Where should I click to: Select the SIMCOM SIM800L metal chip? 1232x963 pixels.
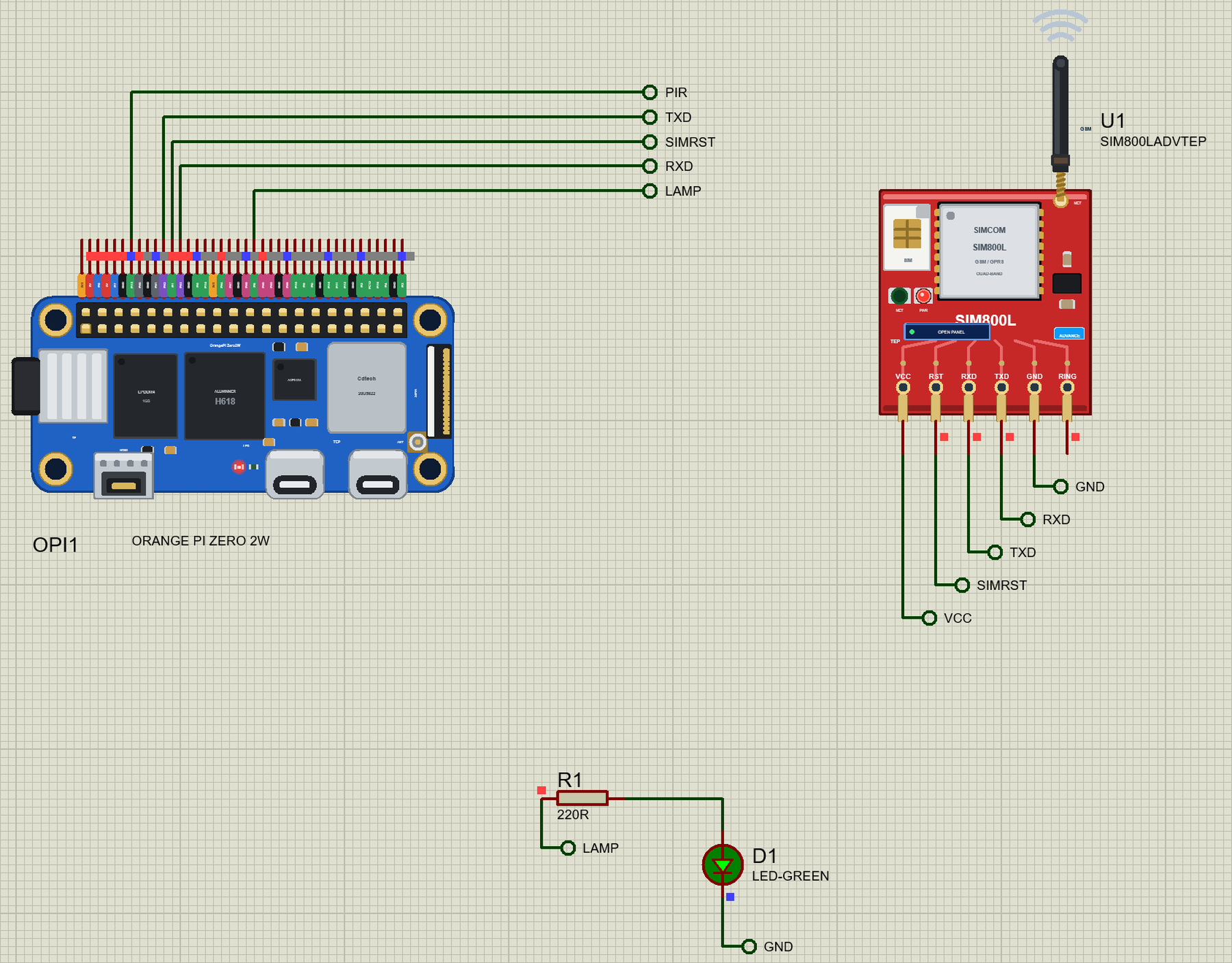tap(989, 251)
